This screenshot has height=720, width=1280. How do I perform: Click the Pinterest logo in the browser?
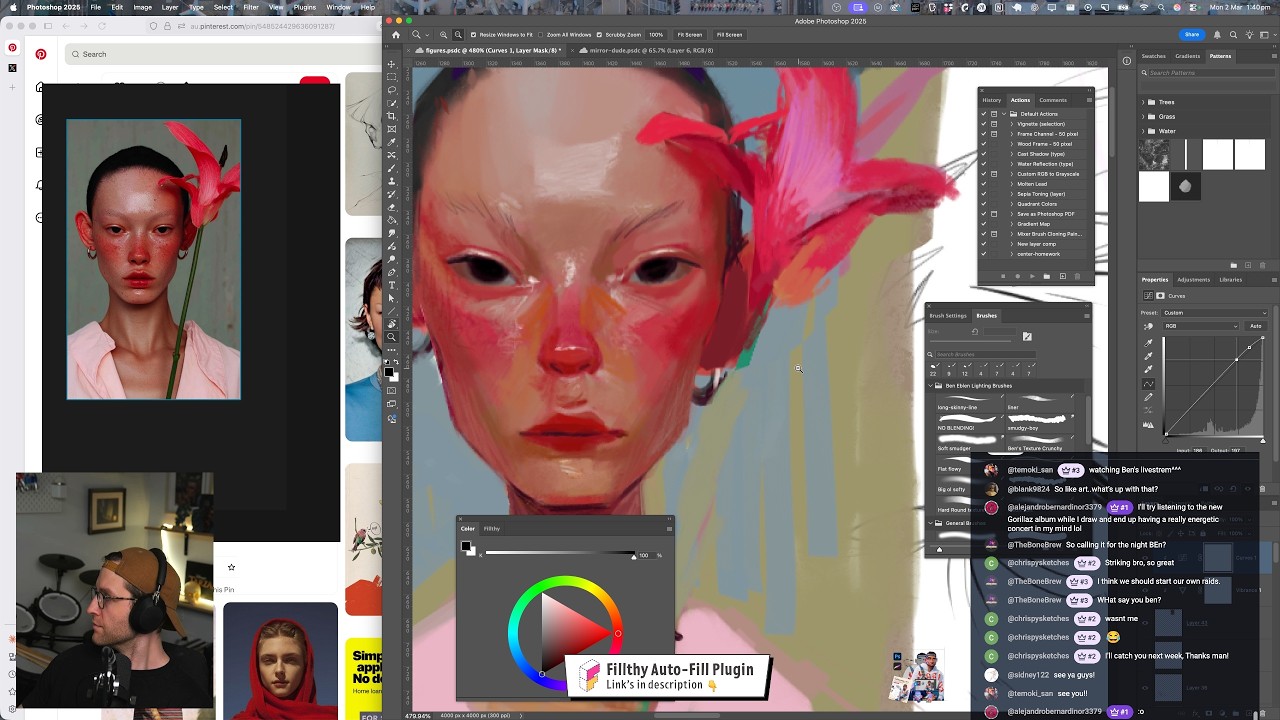(x=41, y=54)
